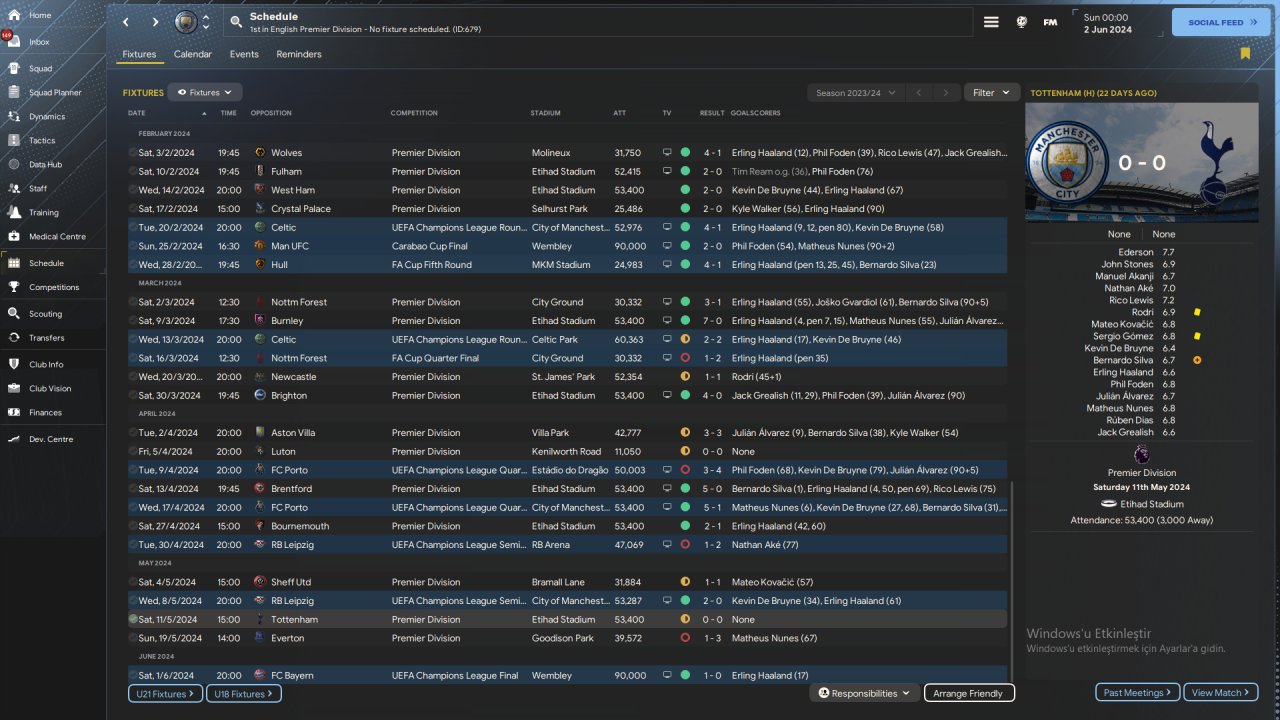Image resolution: width=1280 pixels, height=720 pixels.
Task: Open Schedule in the sidebar
Action: pyautogui.click(x=53, y=263)
